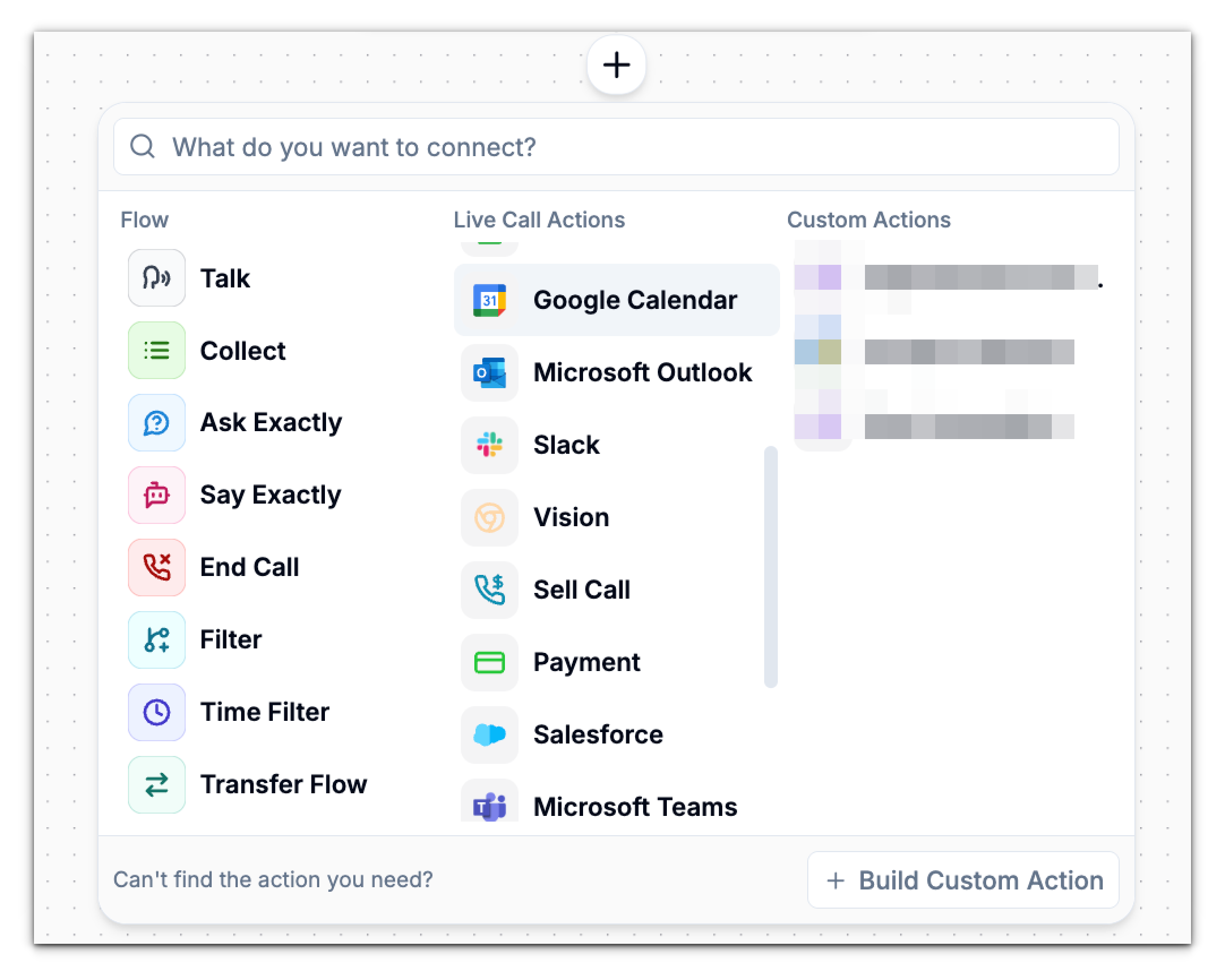This screenshot has width=1225, height=980.
Task: Choose the Sell Call action
Action: (581, 590)
